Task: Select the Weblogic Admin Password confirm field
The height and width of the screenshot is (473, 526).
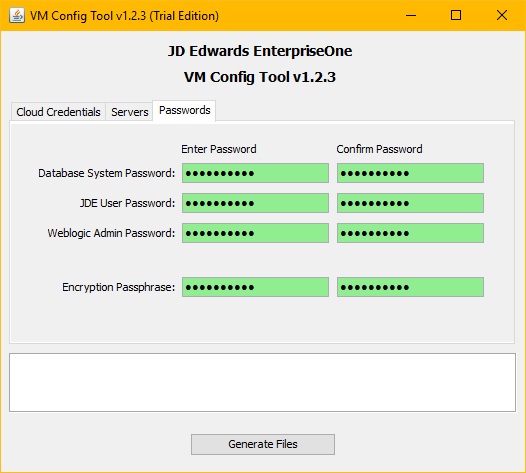Action: tap(410, 233)
